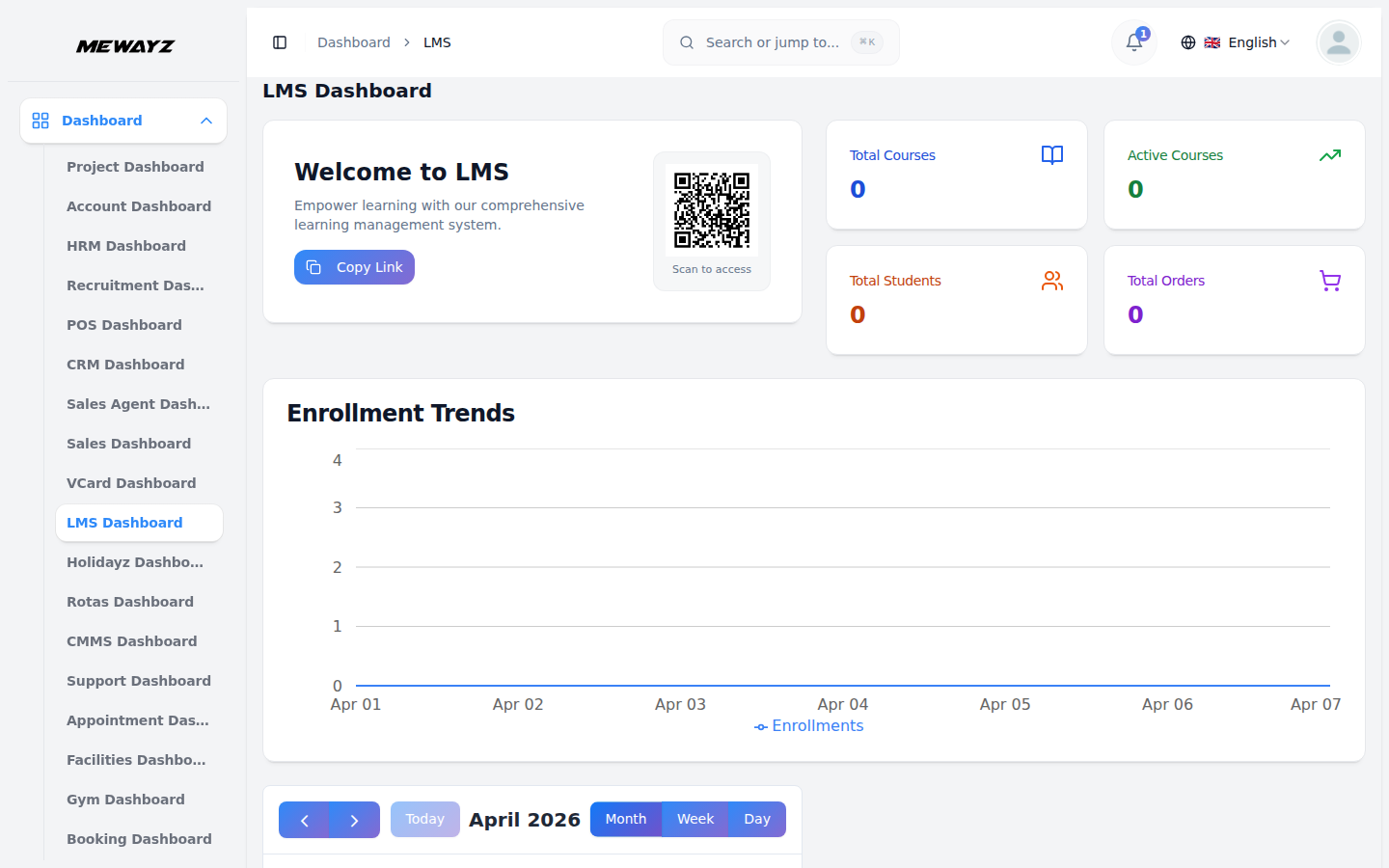Click the search or jump to field
Viewport: 1389px width, 868px height.
pos(779,41)
